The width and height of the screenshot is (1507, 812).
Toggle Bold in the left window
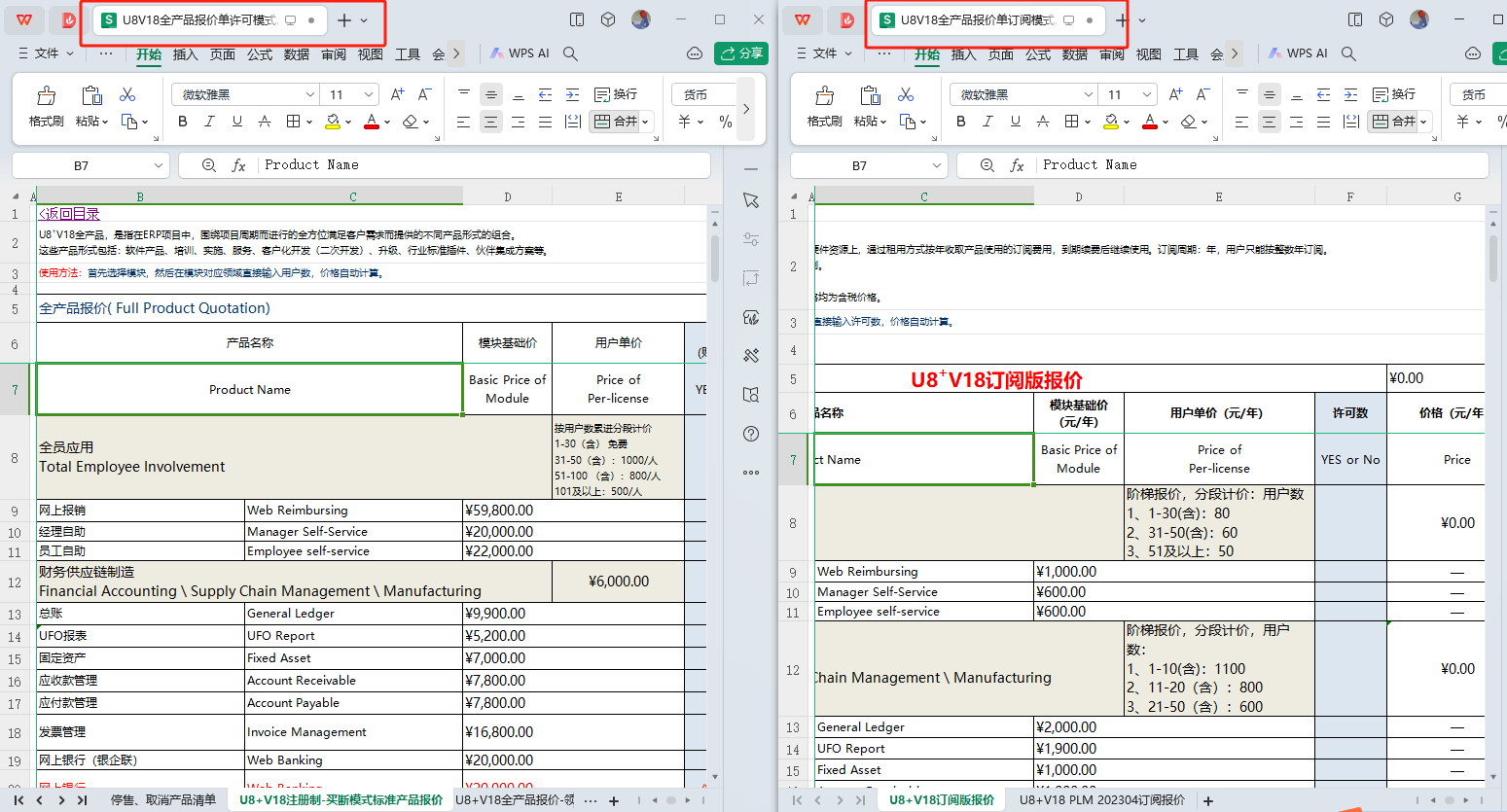click(183, 122)
